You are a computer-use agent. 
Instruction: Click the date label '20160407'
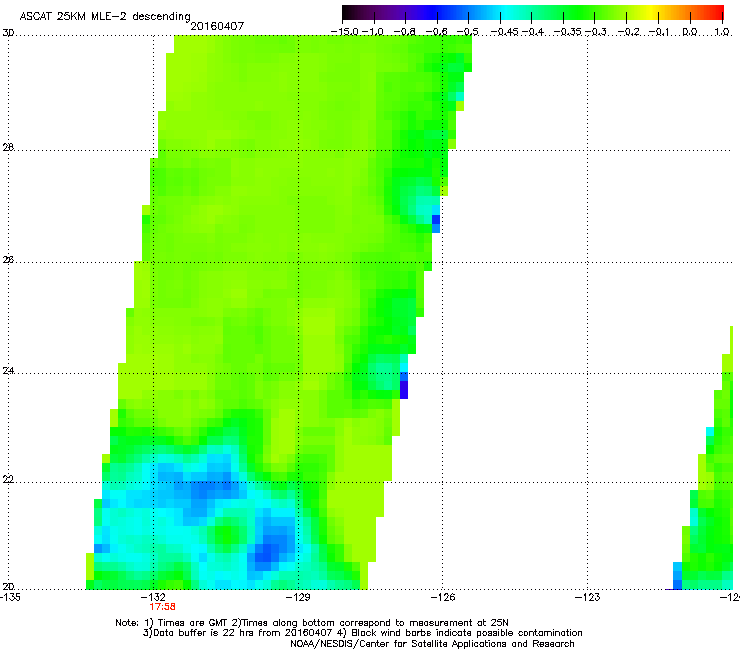pos(217,26)
